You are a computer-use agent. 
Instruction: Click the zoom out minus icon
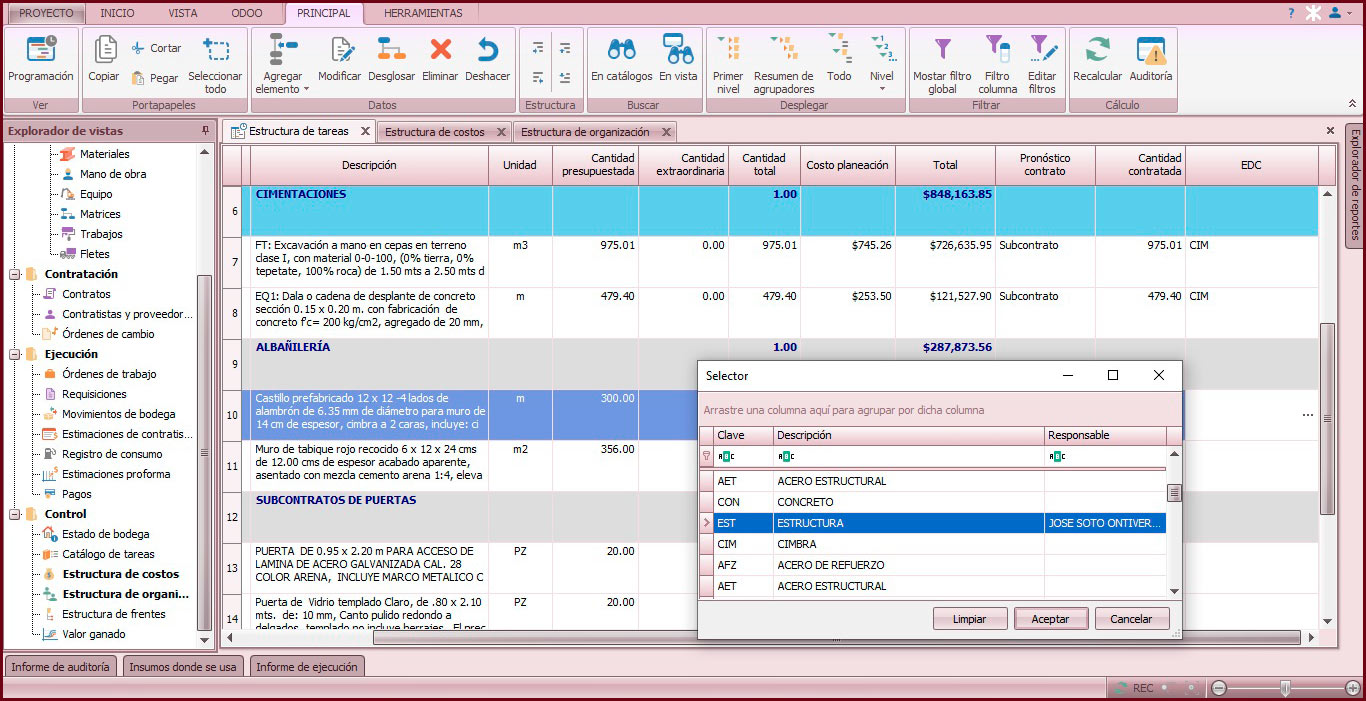point(1218,688)
